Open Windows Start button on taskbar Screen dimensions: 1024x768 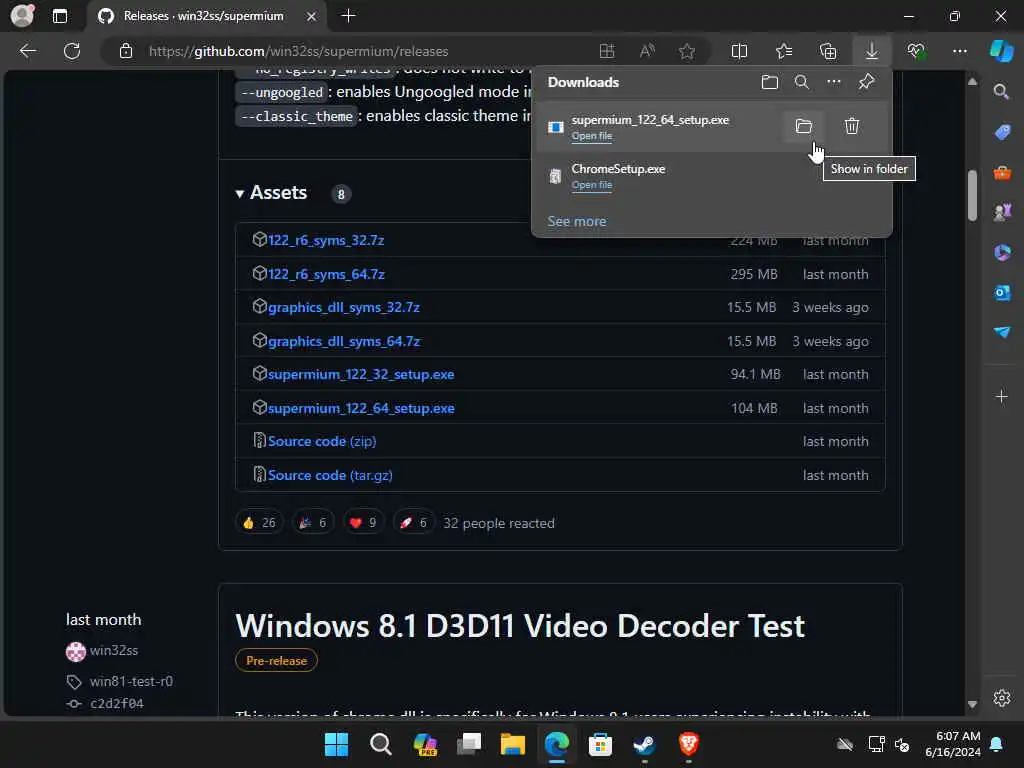point(336,744)
